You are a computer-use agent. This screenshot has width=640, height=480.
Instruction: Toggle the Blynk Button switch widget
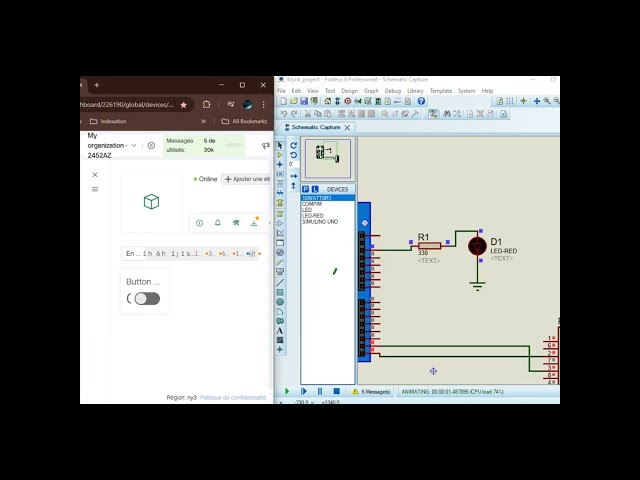coord(147,299)
